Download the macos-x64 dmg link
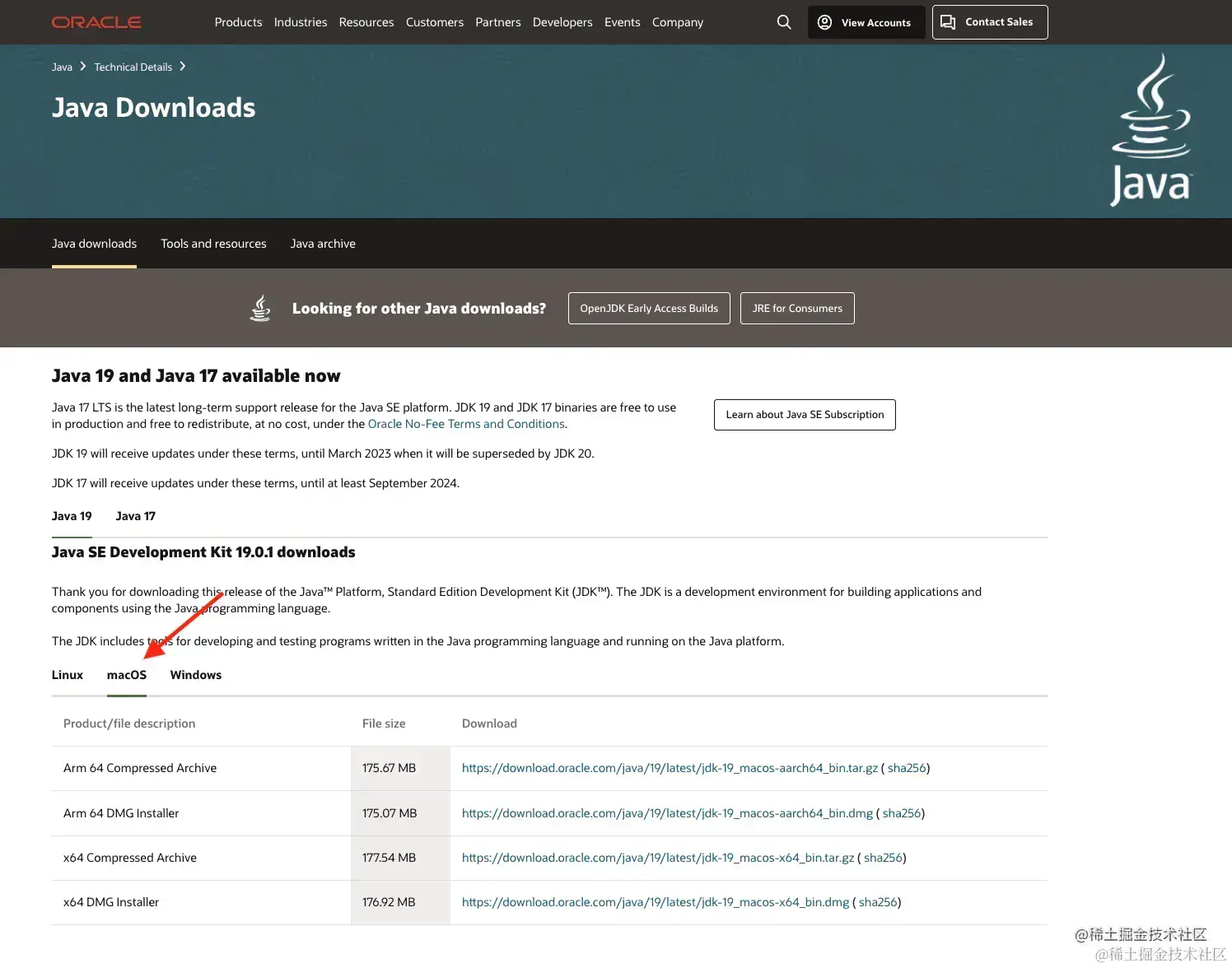The height and width of the screenshot is (968, 1232). point(656,902)
